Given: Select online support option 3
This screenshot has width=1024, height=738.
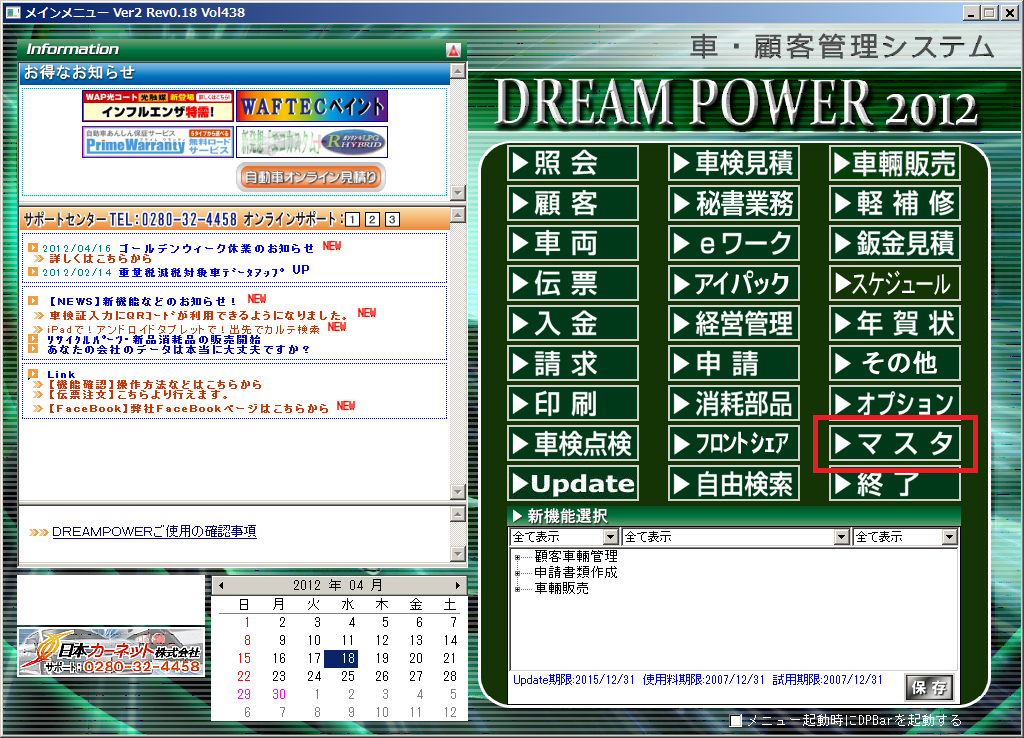Looking at the screenshot, I should 392,219.
